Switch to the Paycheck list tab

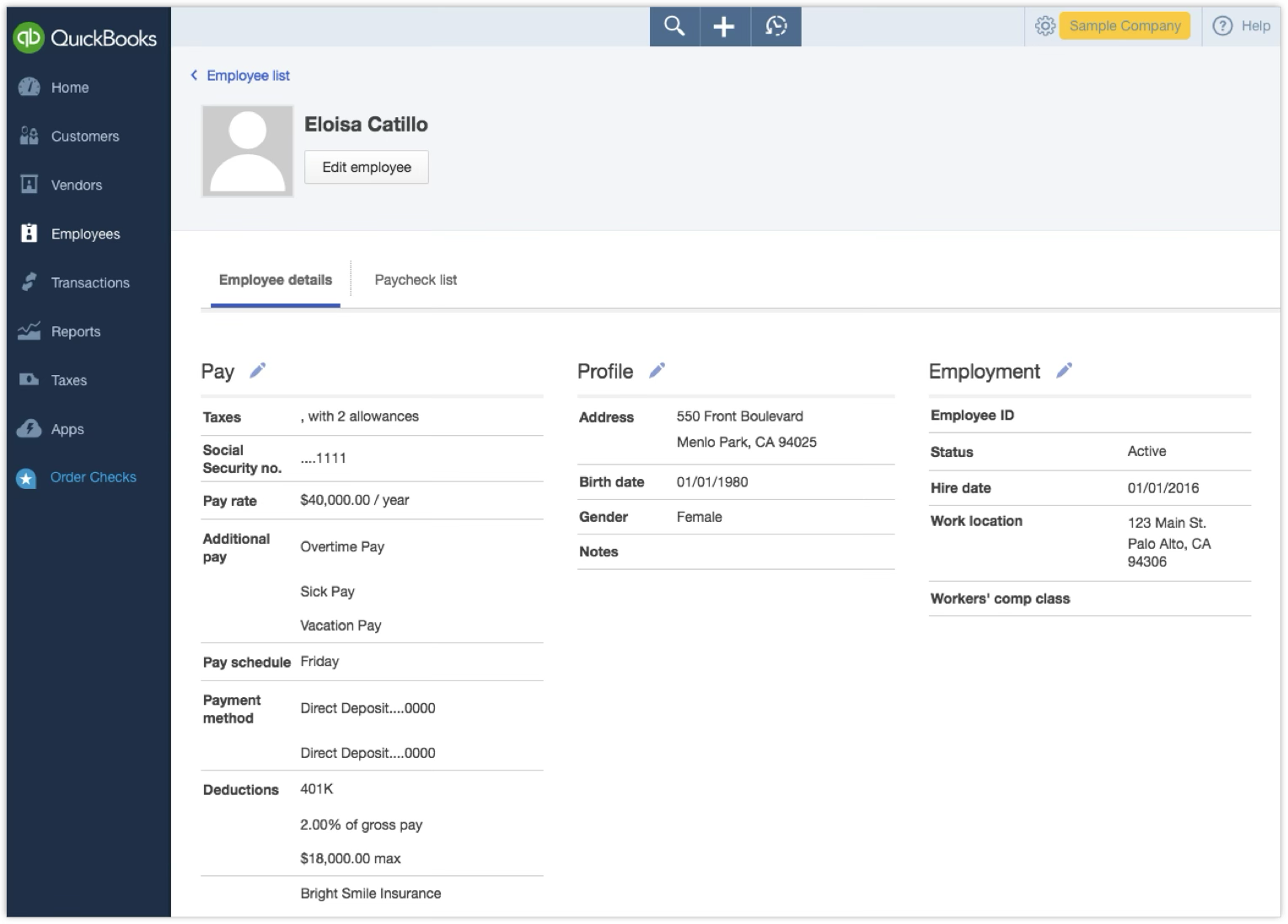[416, 280]
